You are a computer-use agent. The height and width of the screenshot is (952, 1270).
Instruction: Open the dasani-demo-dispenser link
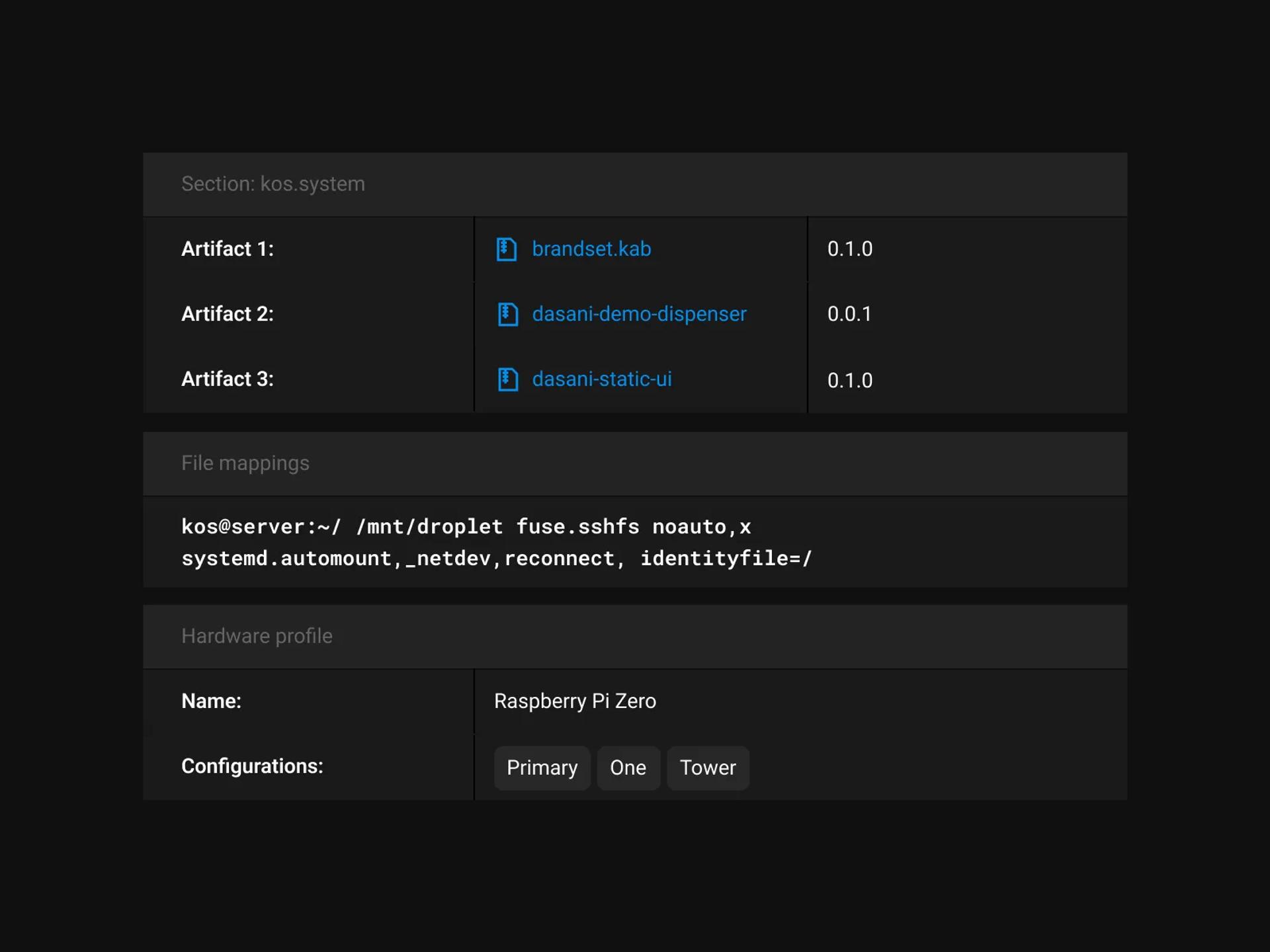[x=639, y=314]
